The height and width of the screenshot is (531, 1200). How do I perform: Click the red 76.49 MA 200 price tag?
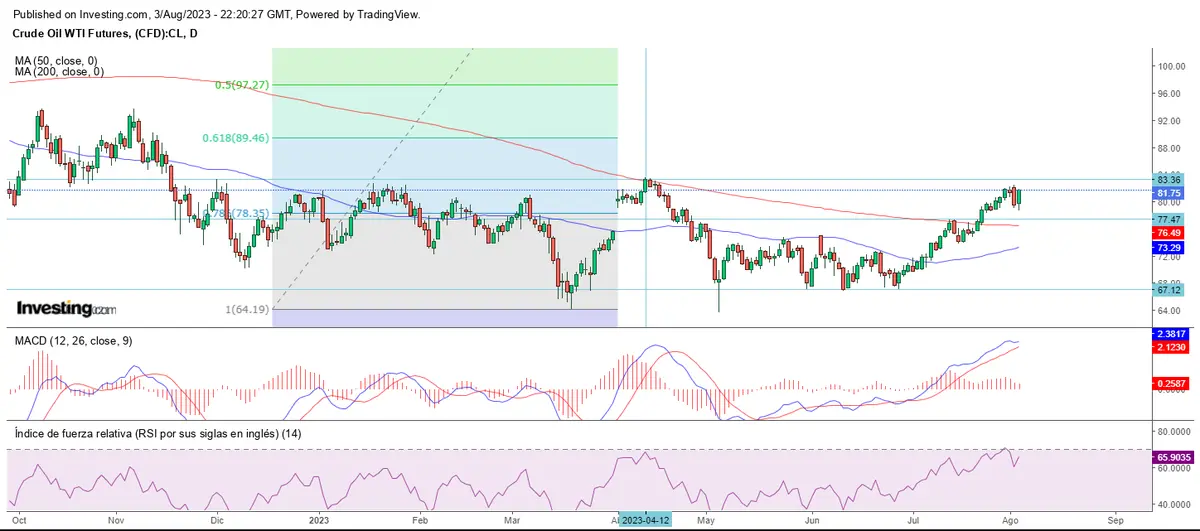pos(1169,232)
